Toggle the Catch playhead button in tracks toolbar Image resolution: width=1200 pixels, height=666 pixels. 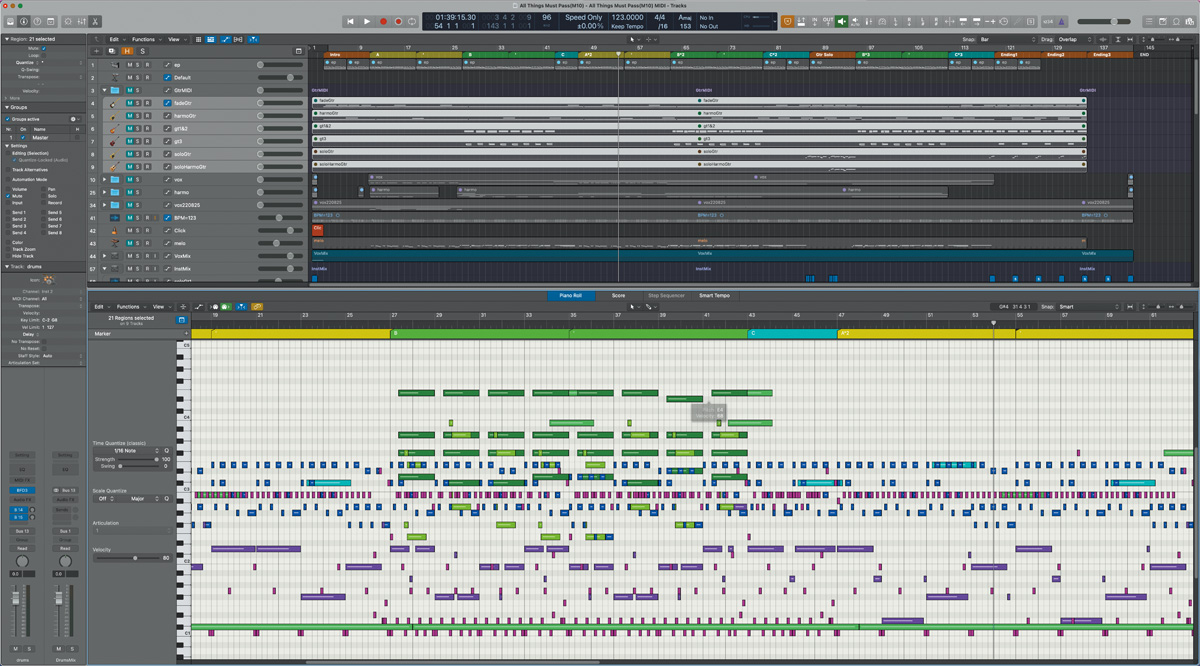tap(253, 39)
